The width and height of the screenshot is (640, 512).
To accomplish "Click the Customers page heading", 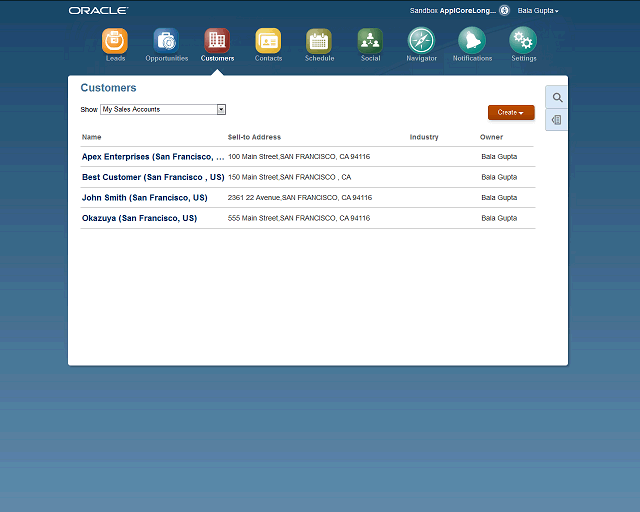I will (x=108, y=88).
